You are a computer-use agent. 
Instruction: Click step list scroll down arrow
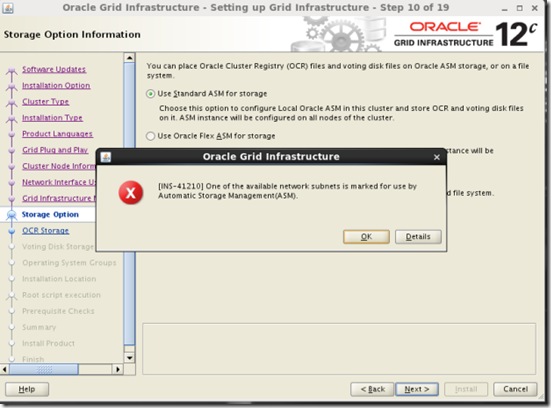(x=130, y=358)
